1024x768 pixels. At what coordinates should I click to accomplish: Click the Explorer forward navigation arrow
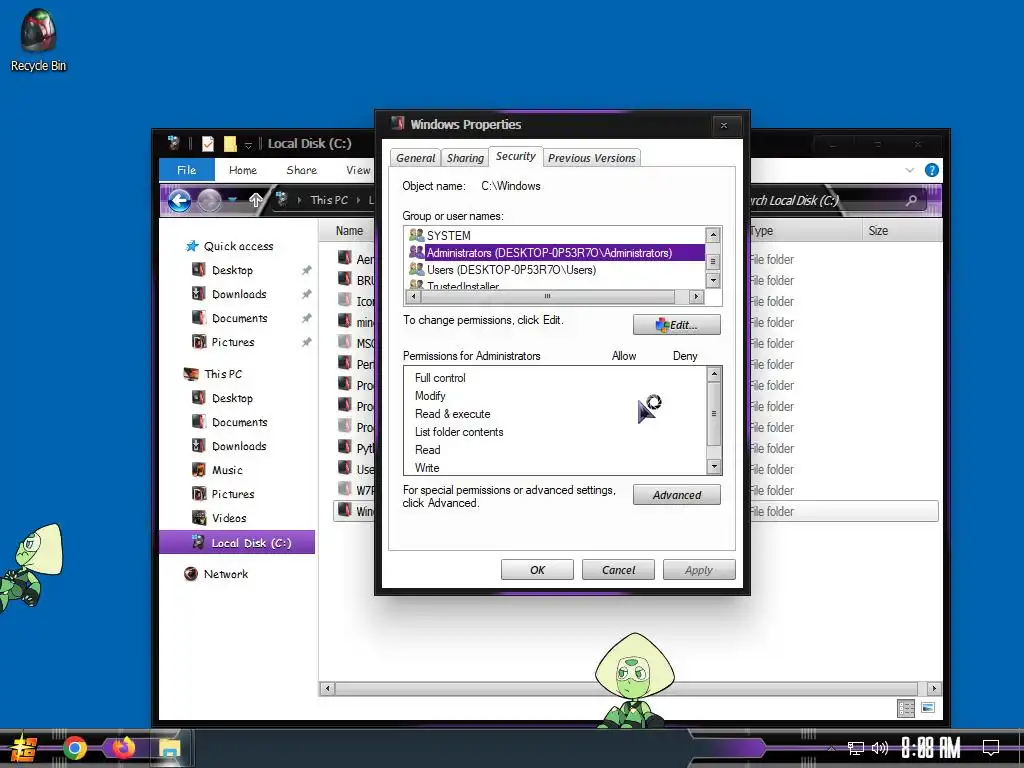tap(209, 200)
